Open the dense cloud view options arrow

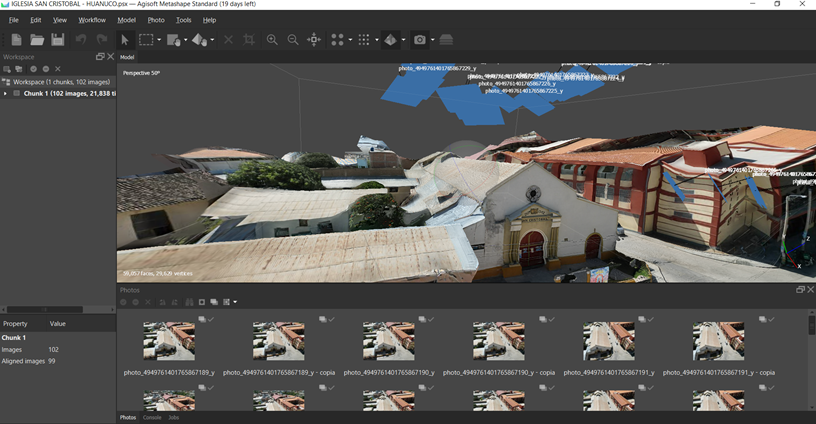(376, 40)
